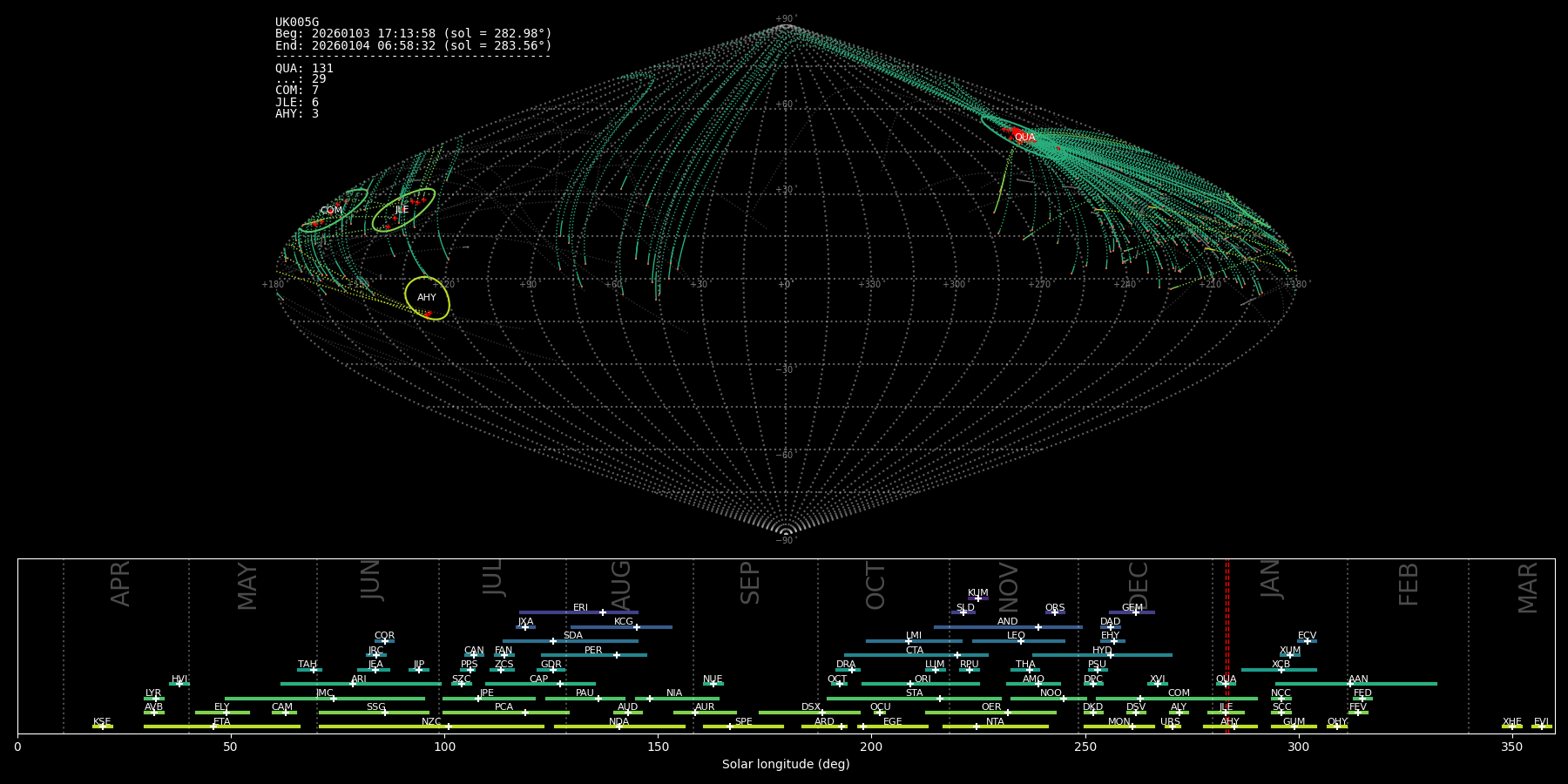Click the QUA radiant label on sky map
Viewport: 1568px width, 784px height.
tap(1024, 138)
